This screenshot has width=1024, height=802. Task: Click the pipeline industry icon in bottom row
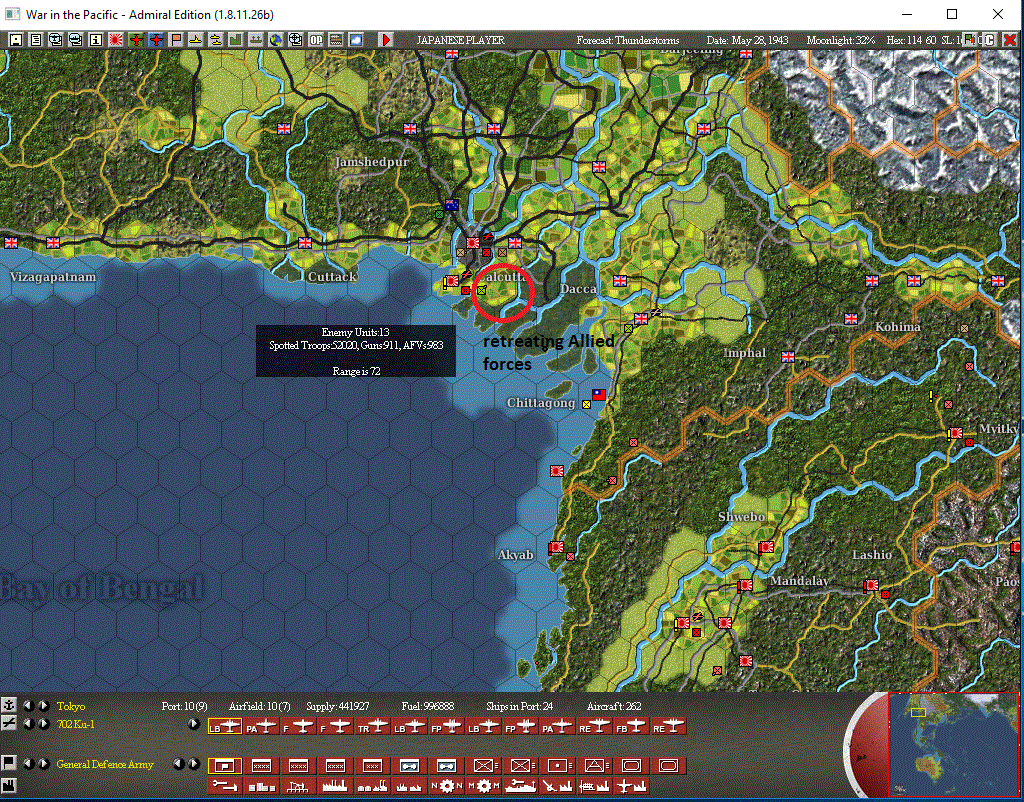pos(224,786)
